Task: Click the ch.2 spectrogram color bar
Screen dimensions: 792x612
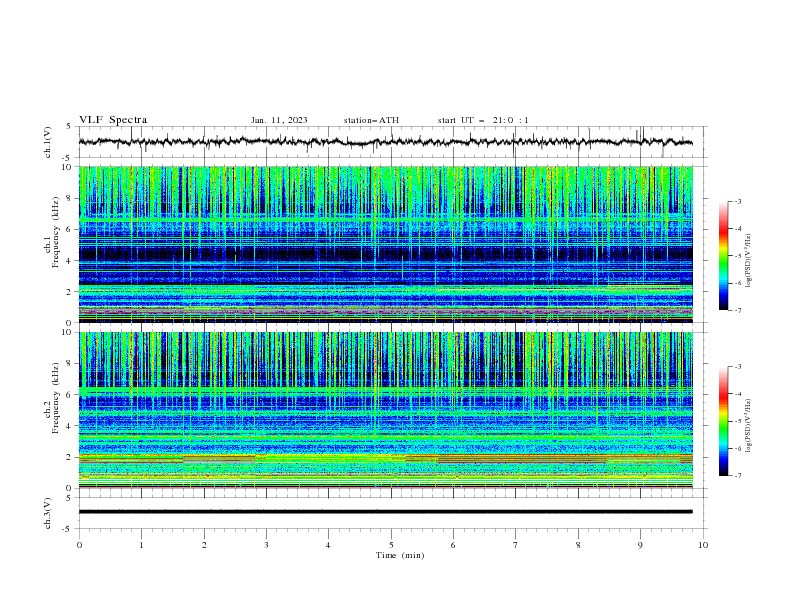Action: tap(724, 421)
